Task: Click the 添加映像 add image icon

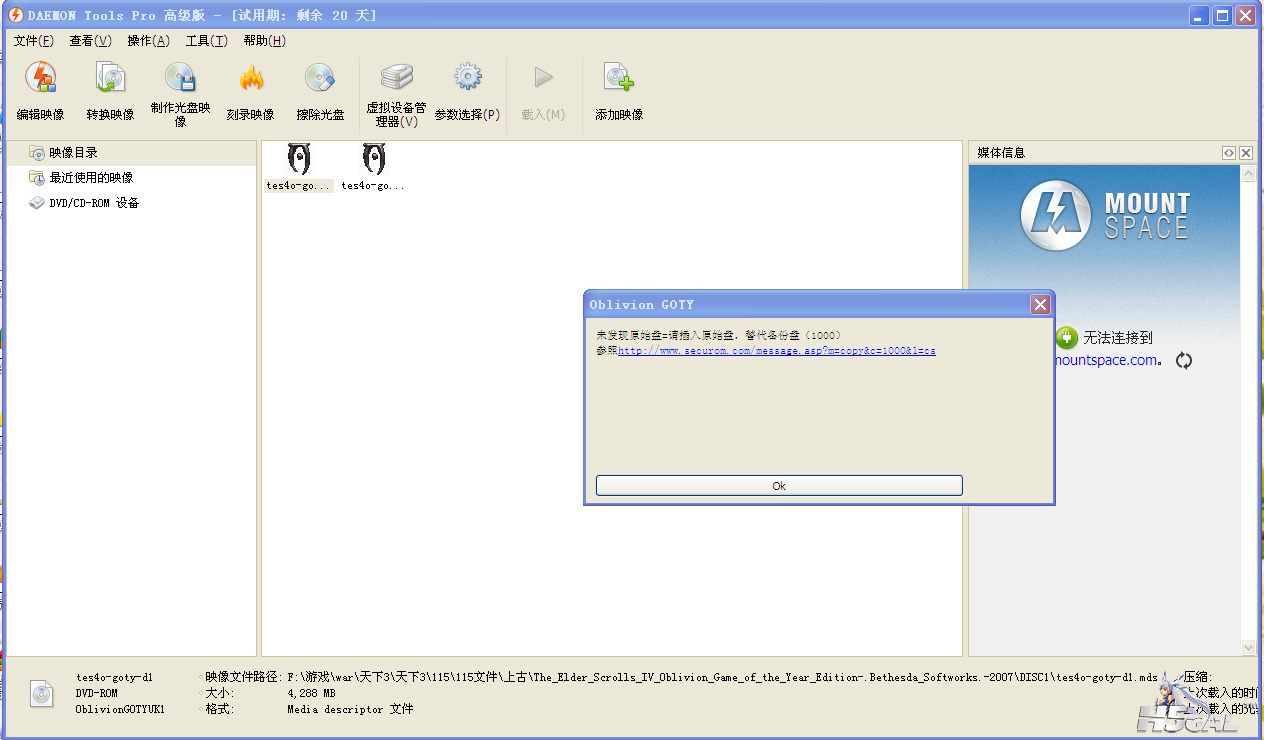Action: click(x=618, y=79)
